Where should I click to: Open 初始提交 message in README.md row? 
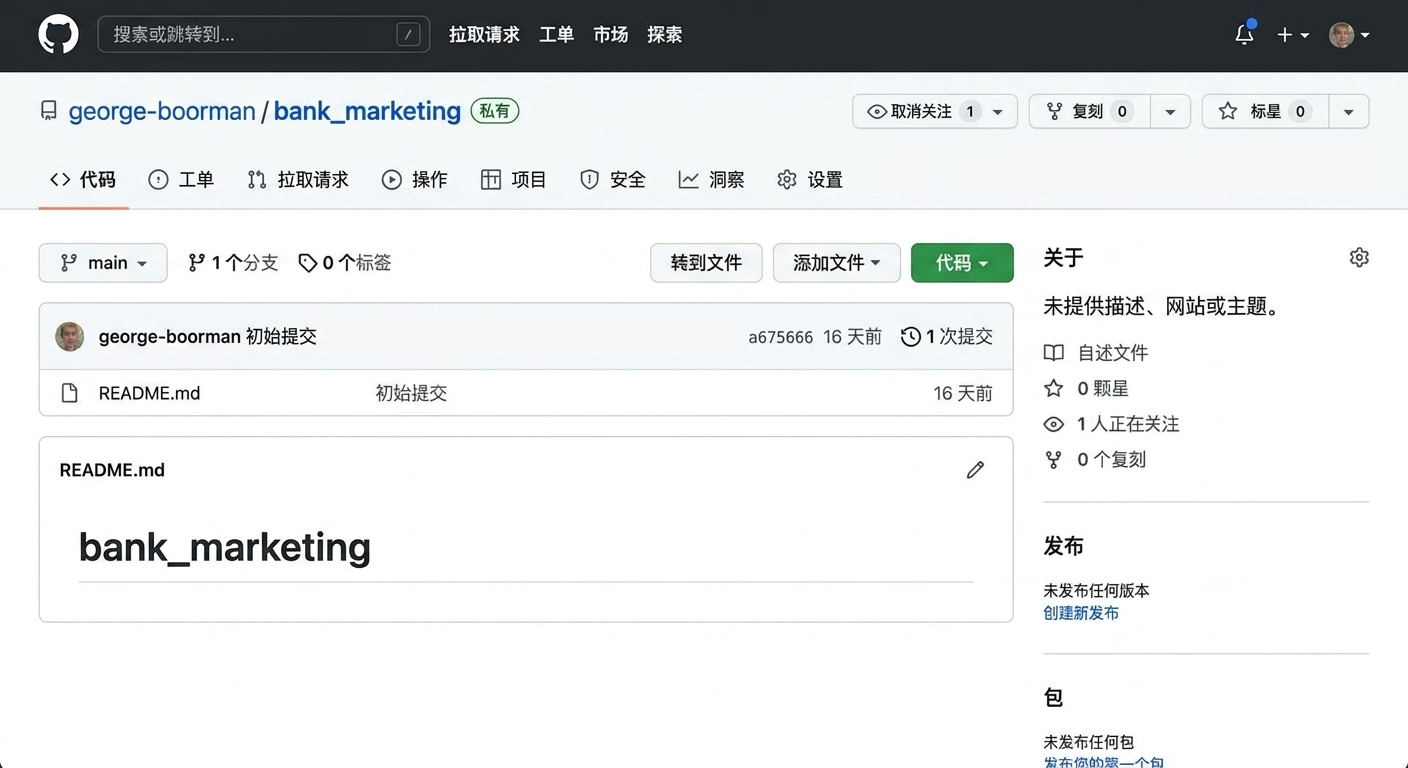[411, 393]
